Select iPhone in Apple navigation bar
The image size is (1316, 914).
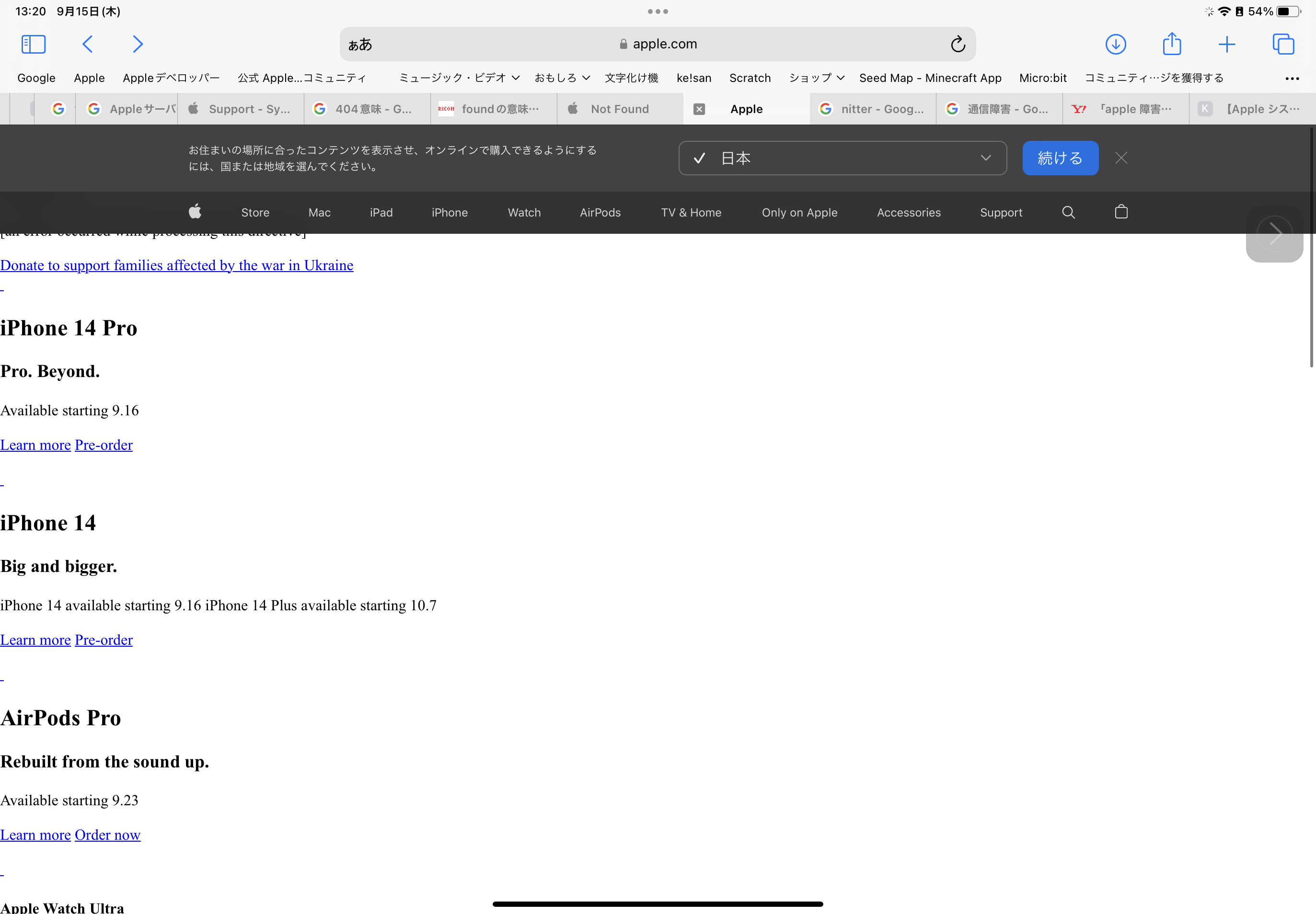click(x=449, y=213)
